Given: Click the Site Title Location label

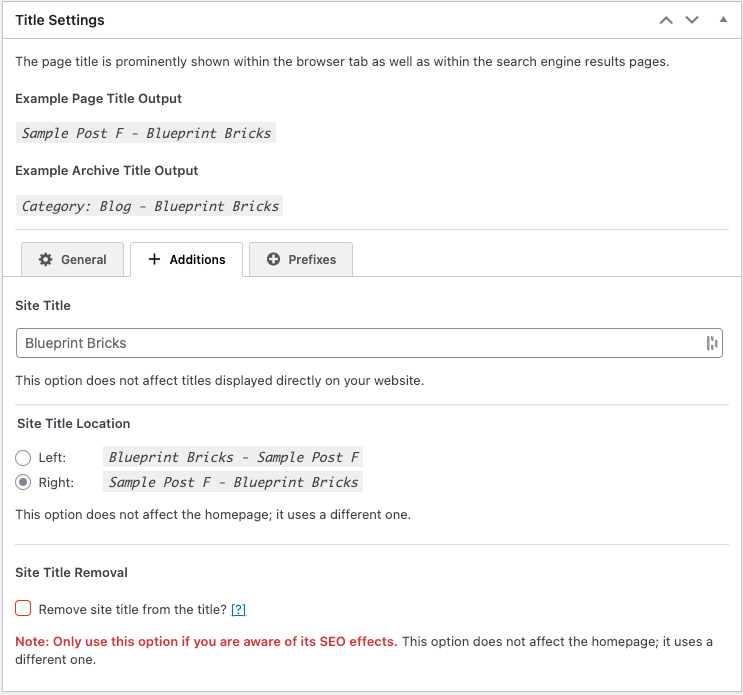Looking at the screenshot, I should point(73,423).
